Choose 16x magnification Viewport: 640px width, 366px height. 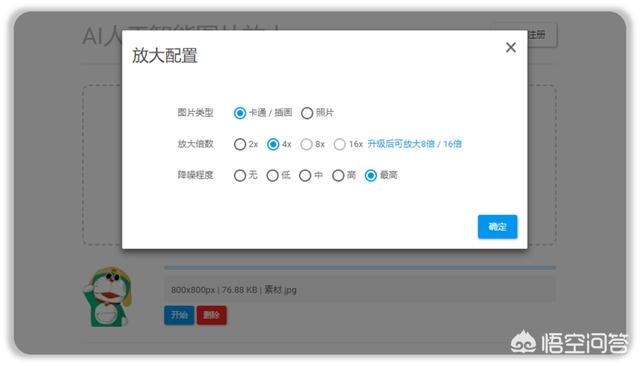tap(340, 144)
